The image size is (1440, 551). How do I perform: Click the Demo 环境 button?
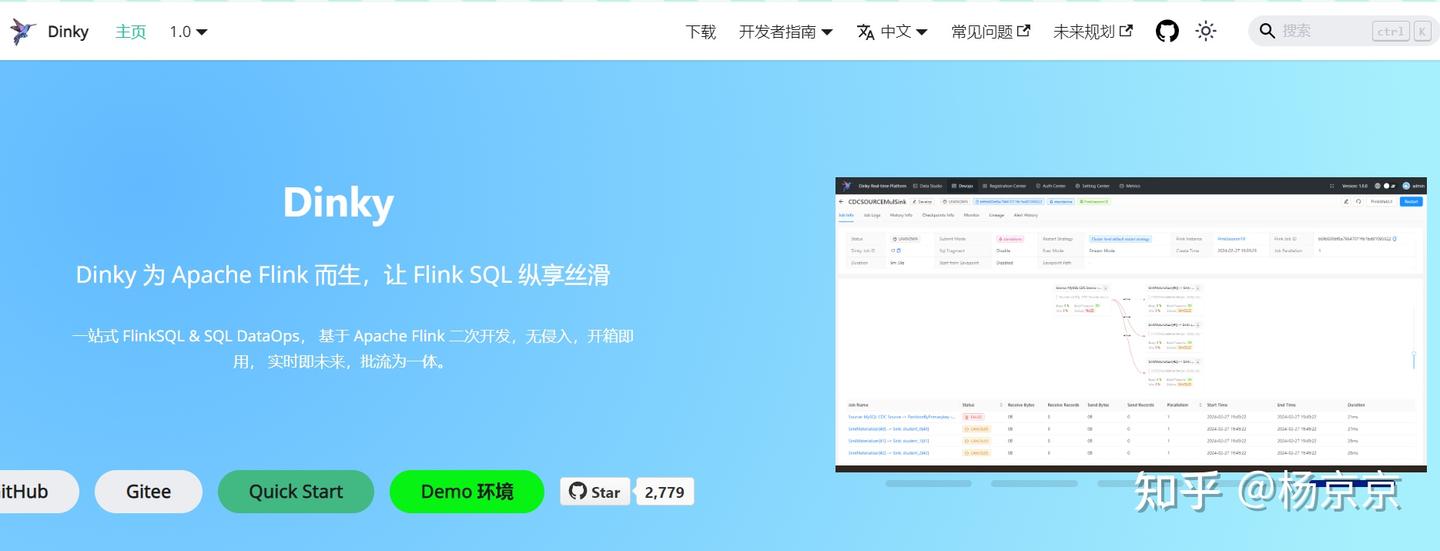pyautogui.click(x=467, y=491)
